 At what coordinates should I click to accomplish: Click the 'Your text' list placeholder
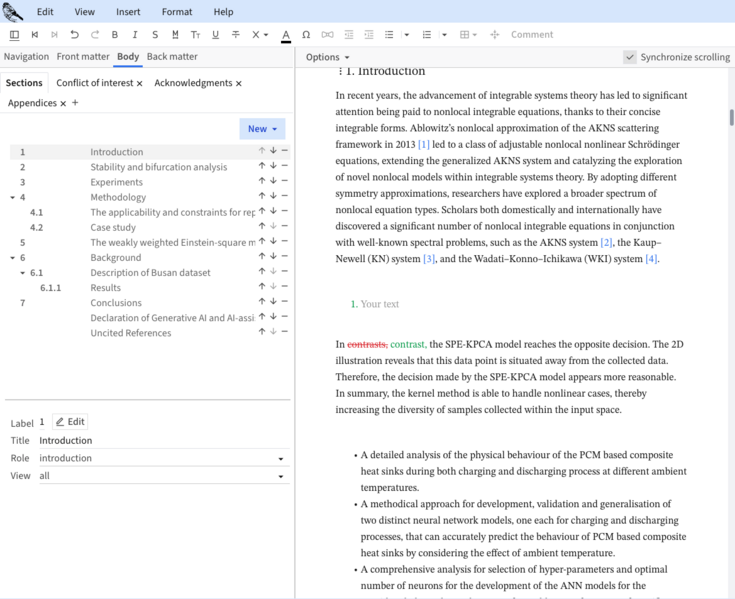point(380,304)
